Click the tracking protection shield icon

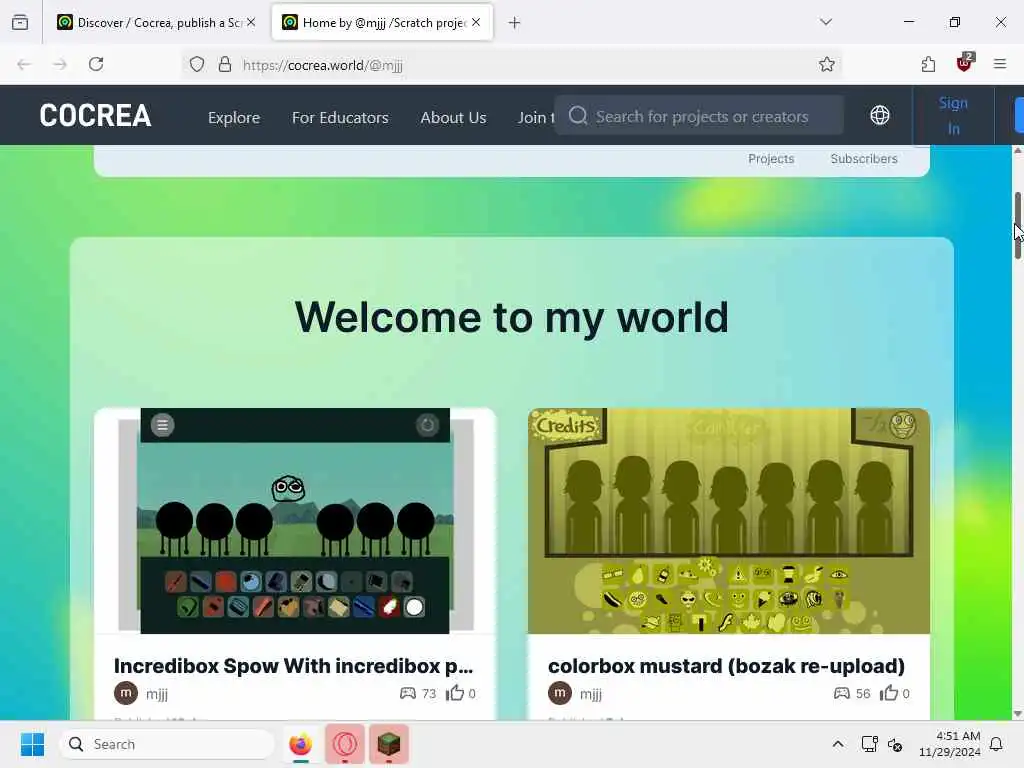[197, 64]
